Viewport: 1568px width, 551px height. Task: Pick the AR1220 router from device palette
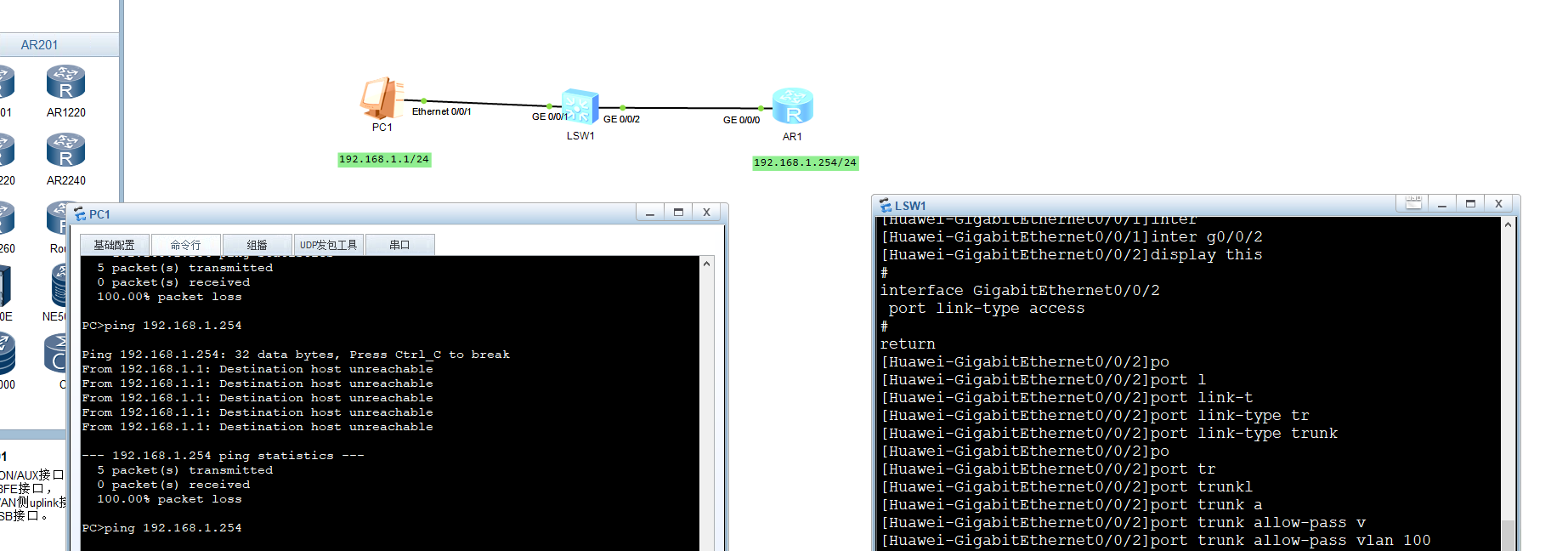point(65,83)
